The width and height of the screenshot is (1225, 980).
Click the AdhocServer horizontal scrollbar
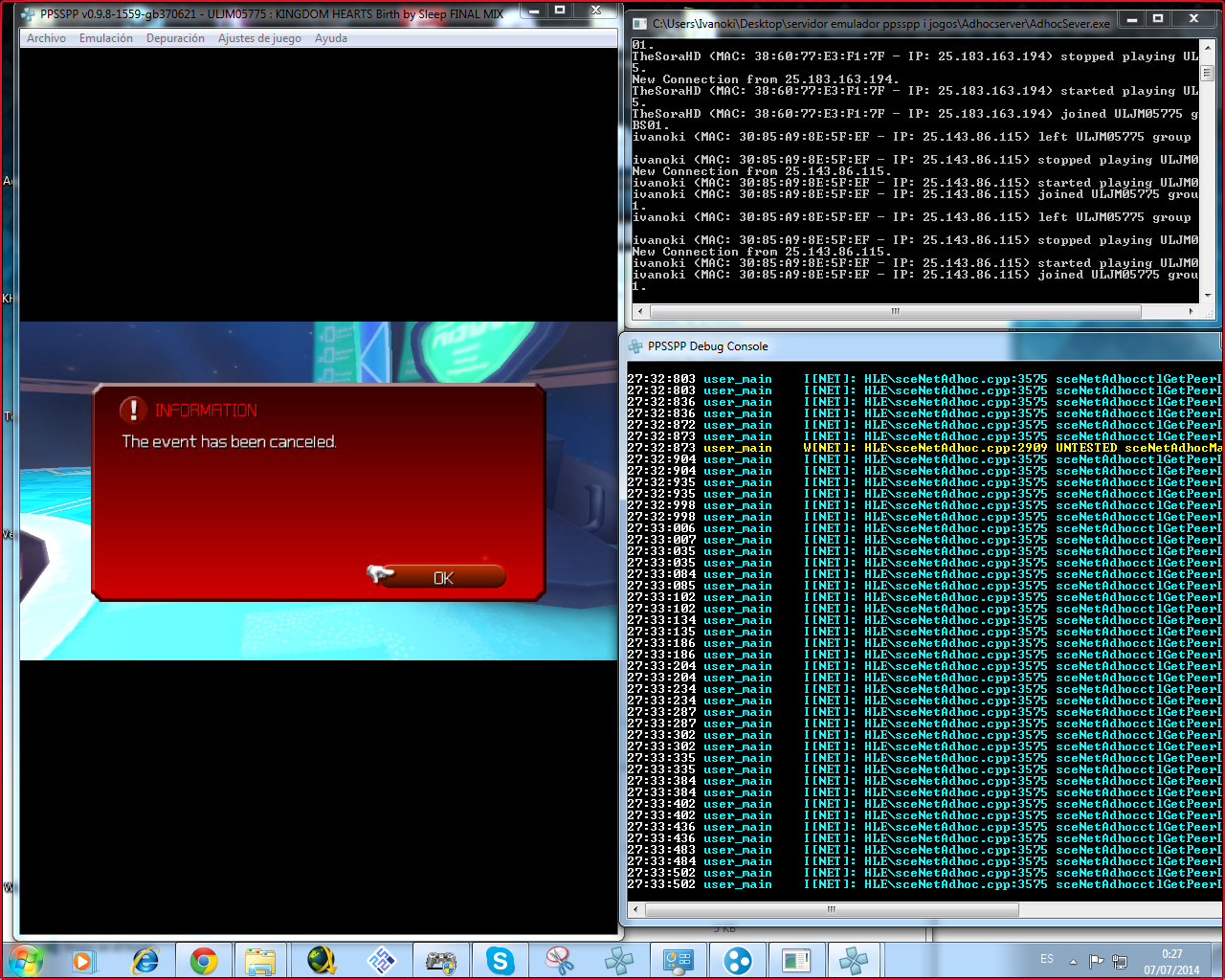point(895,311)
